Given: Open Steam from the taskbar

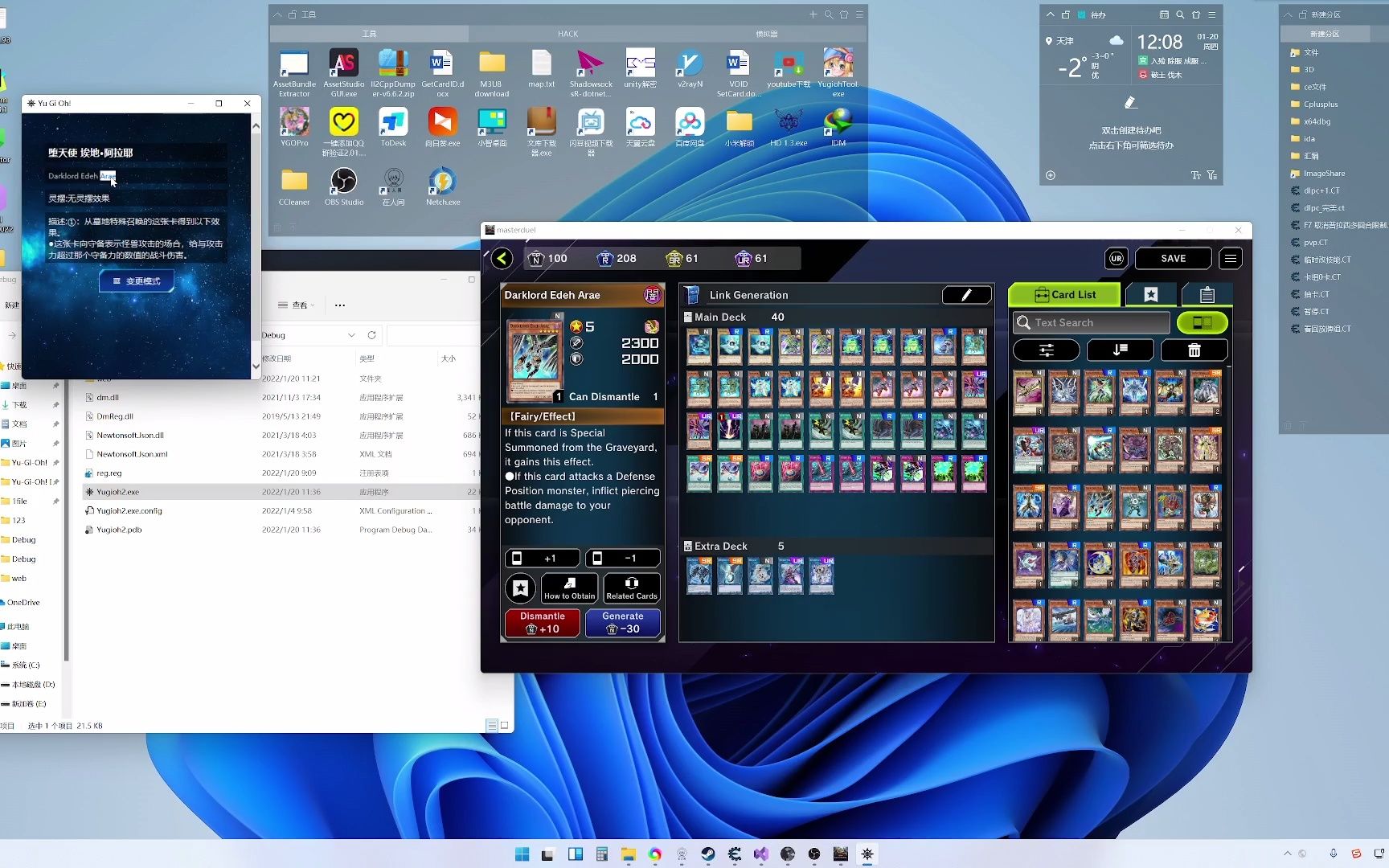Looking at the screenshot, I should [x=708, y=854].
